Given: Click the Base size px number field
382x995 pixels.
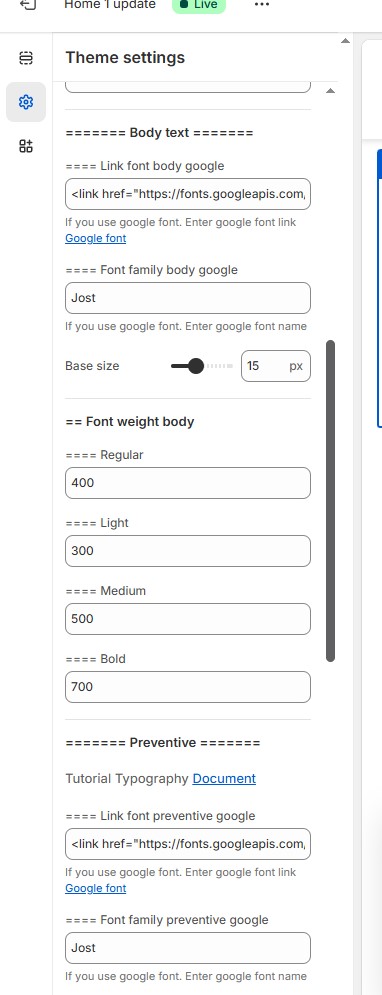Looking at the screenshot, I should click(276, 366).
